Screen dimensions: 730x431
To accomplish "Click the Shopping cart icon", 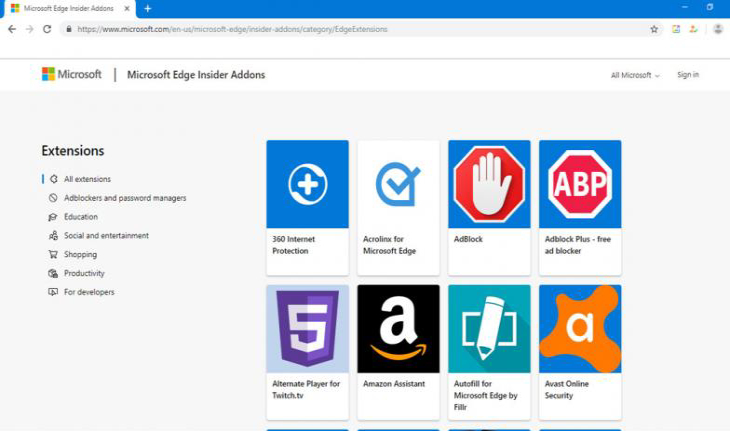I will coord(53,254).
